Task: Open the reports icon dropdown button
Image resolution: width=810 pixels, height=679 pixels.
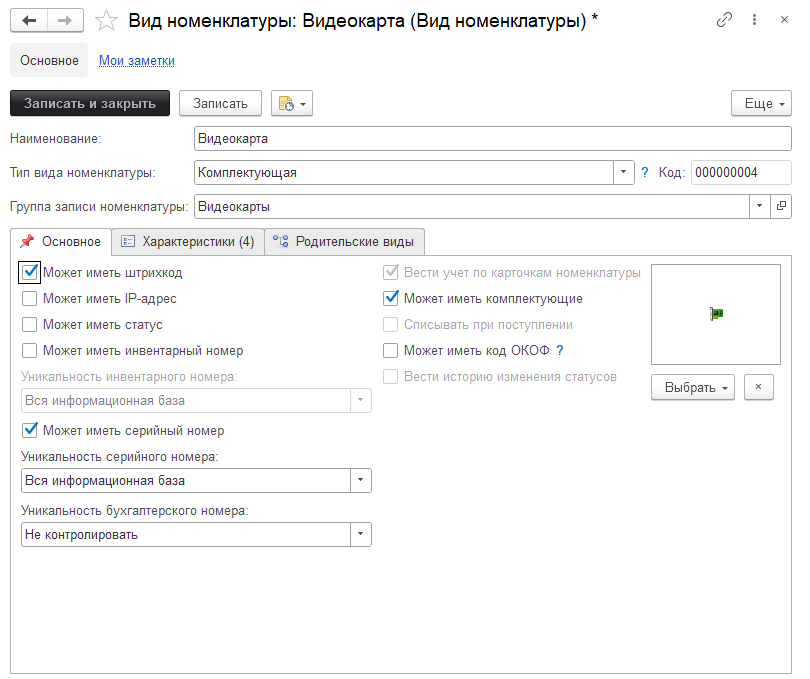Action: [x=292, y=103]
